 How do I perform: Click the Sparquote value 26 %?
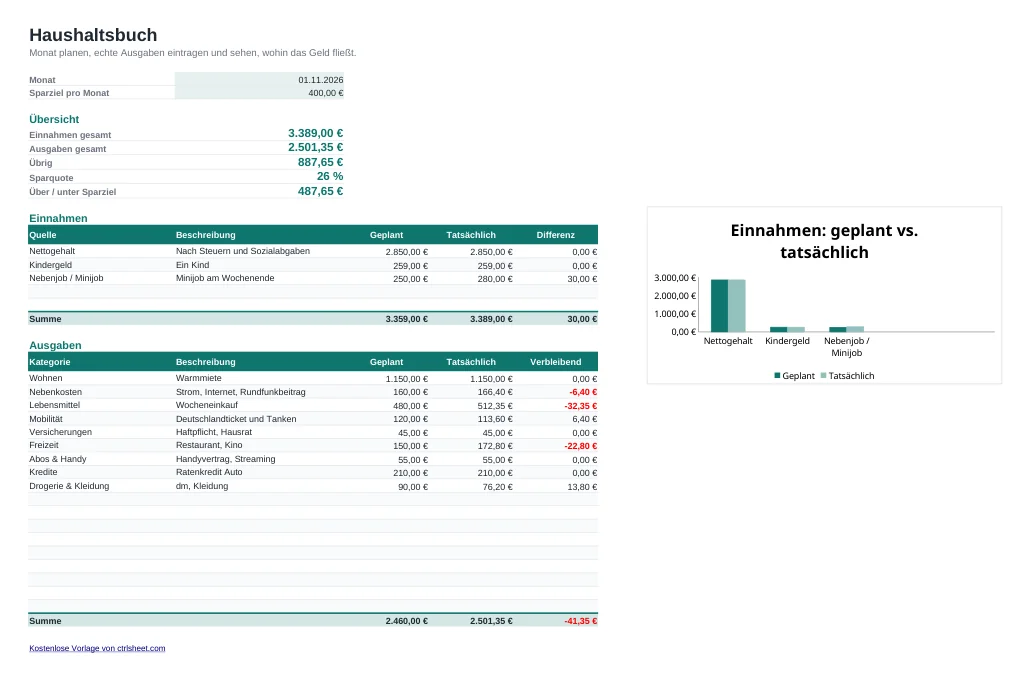[330, 176]
